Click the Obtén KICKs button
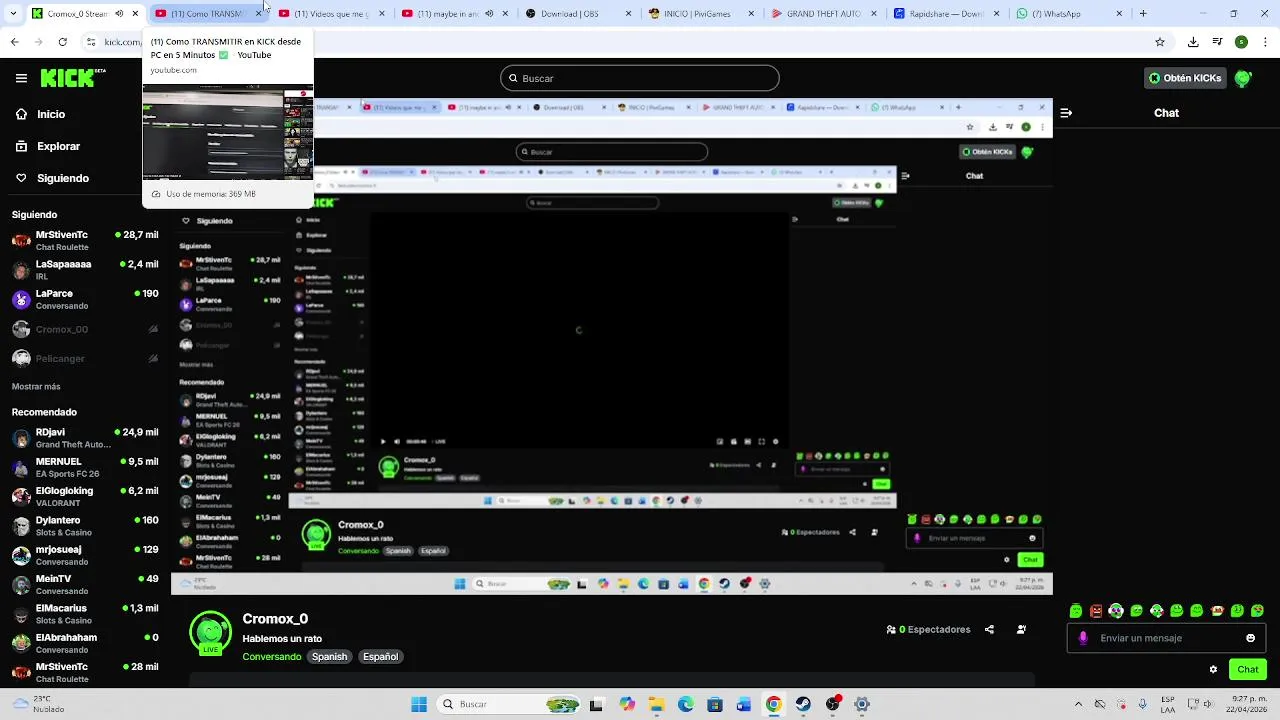 (x=1184, y=78)
